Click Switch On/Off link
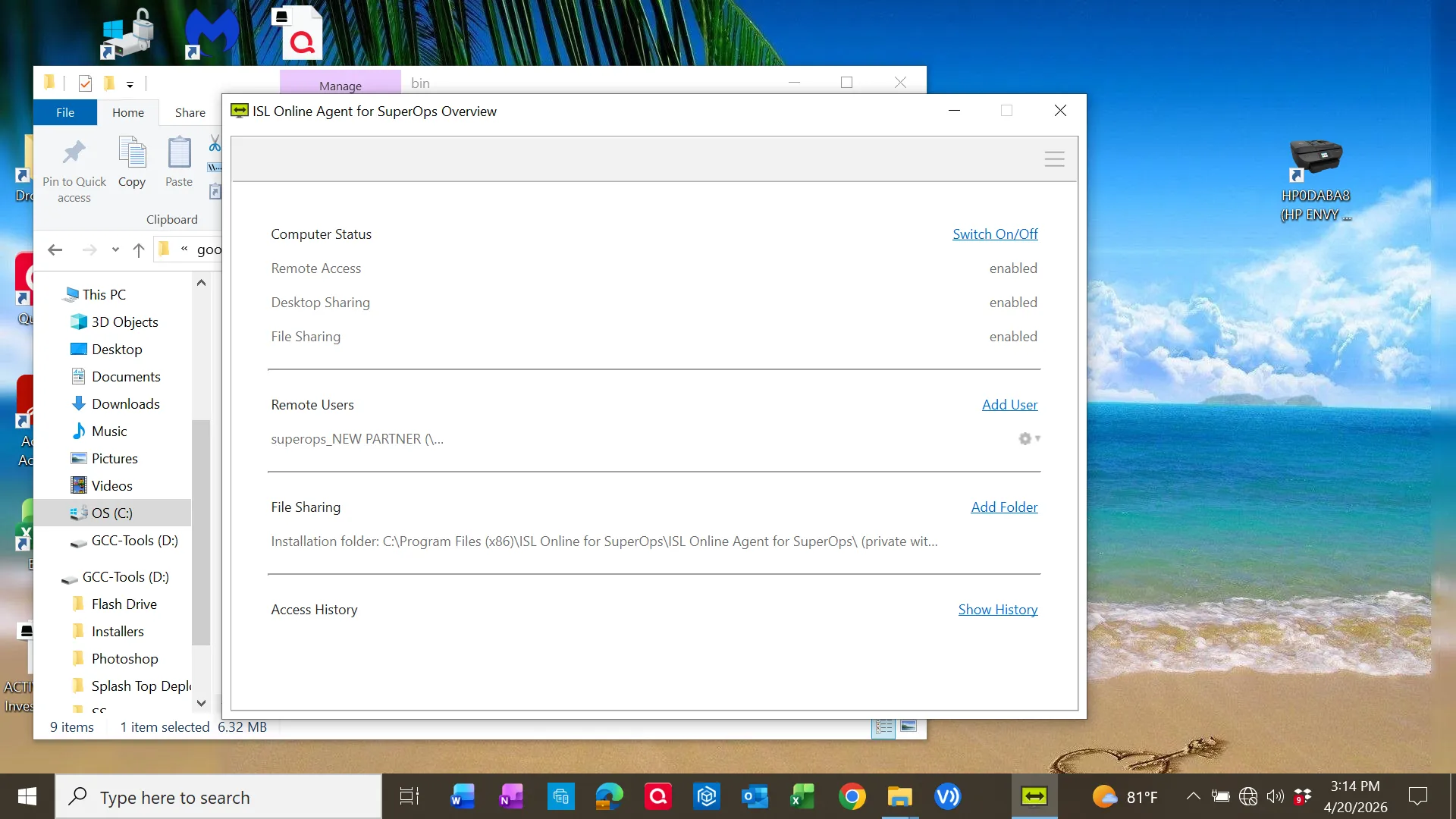Viewport: 1456px width, 819px height. (x=995, y=234)
